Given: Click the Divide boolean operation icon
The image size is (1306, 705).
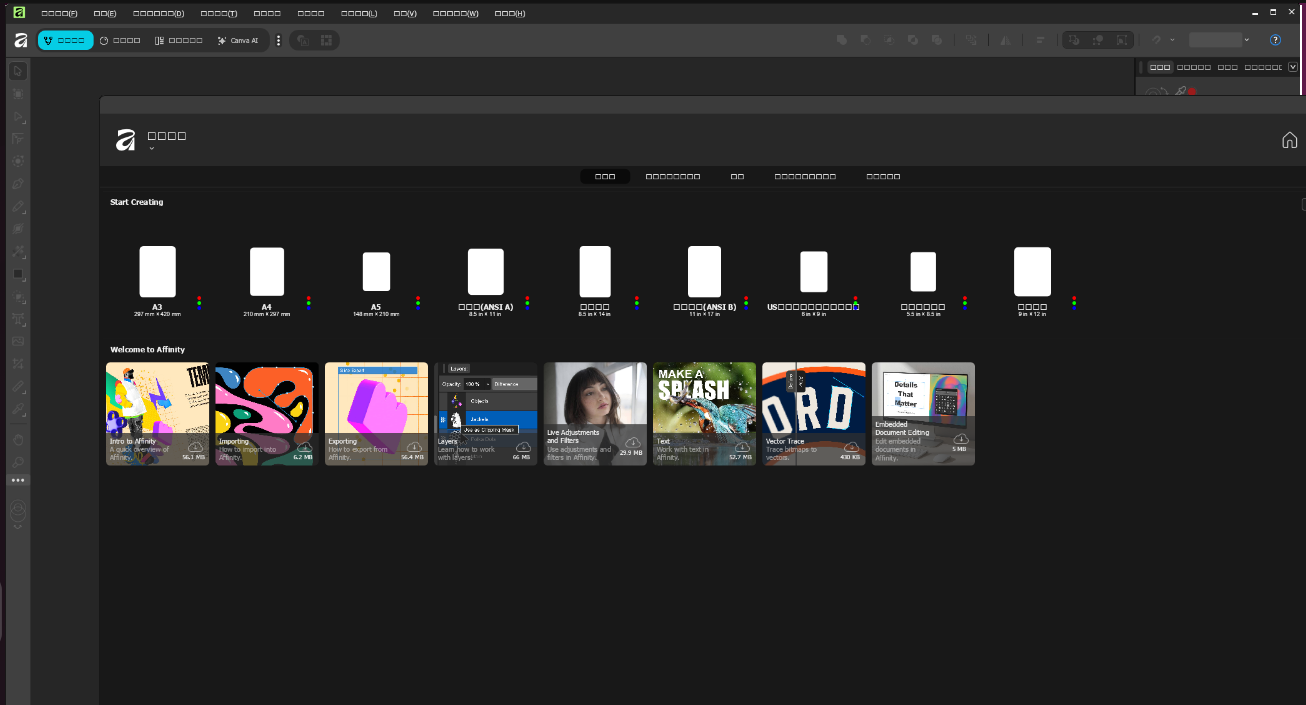Looking at the screenshot, I should click(x=936, y=40).
